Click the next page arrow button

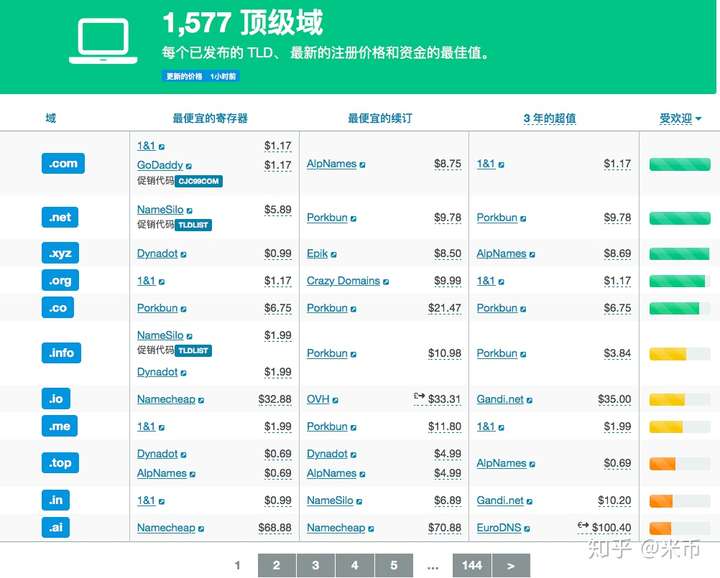[x=511, y=566]
